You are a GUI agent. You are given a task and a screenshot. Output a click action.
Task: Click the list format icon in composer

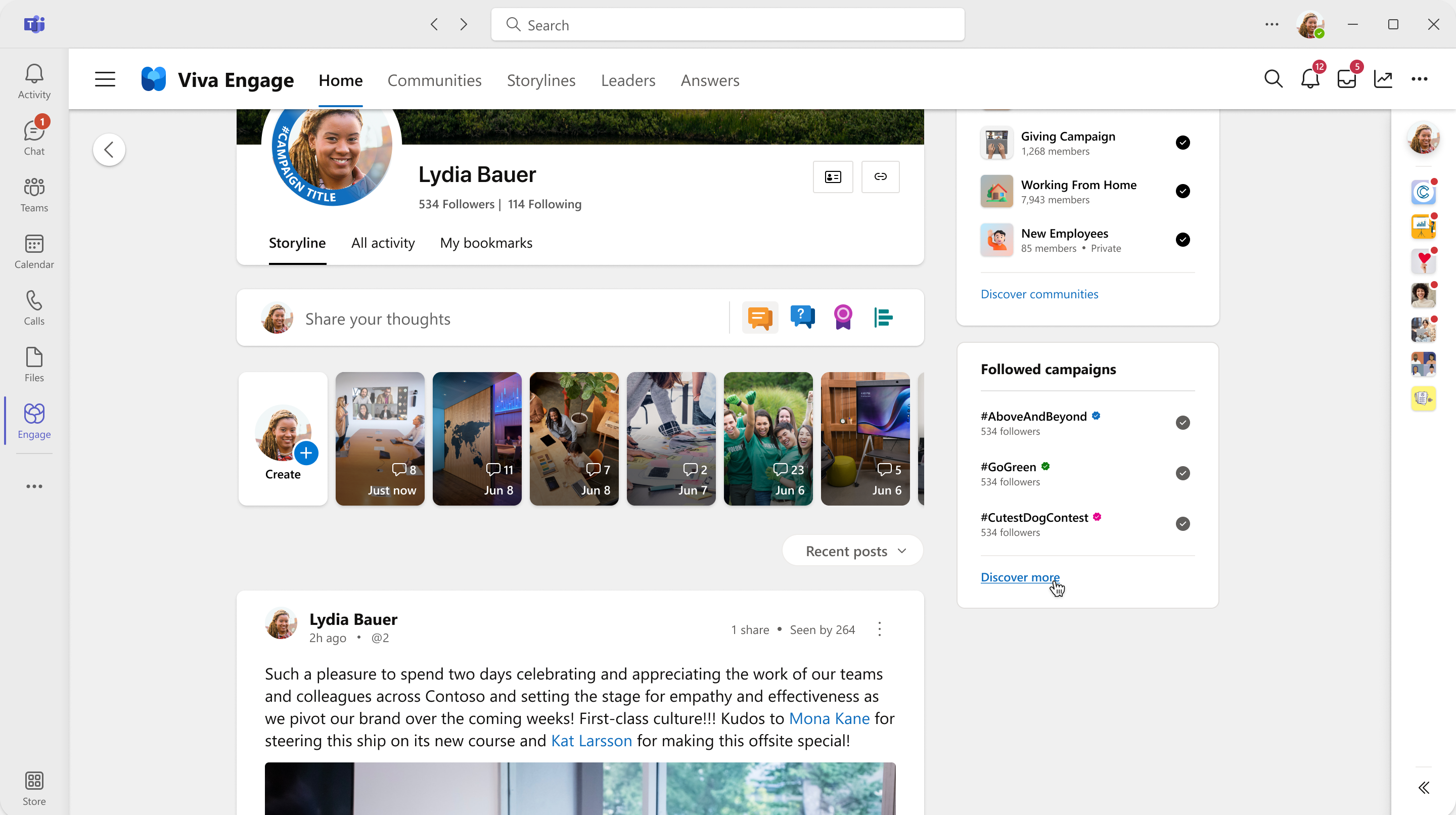(x=882, y=318)
